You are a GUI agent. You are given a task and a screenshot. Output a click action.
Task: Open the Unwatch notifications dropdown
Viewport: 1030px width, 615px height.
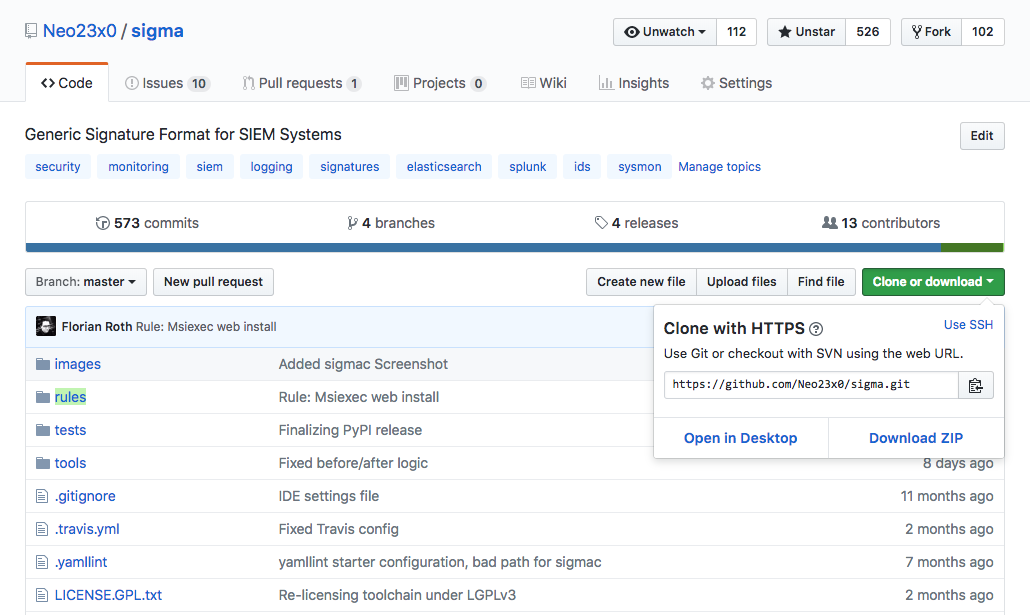pyautogui.click(x=664, y=32)
